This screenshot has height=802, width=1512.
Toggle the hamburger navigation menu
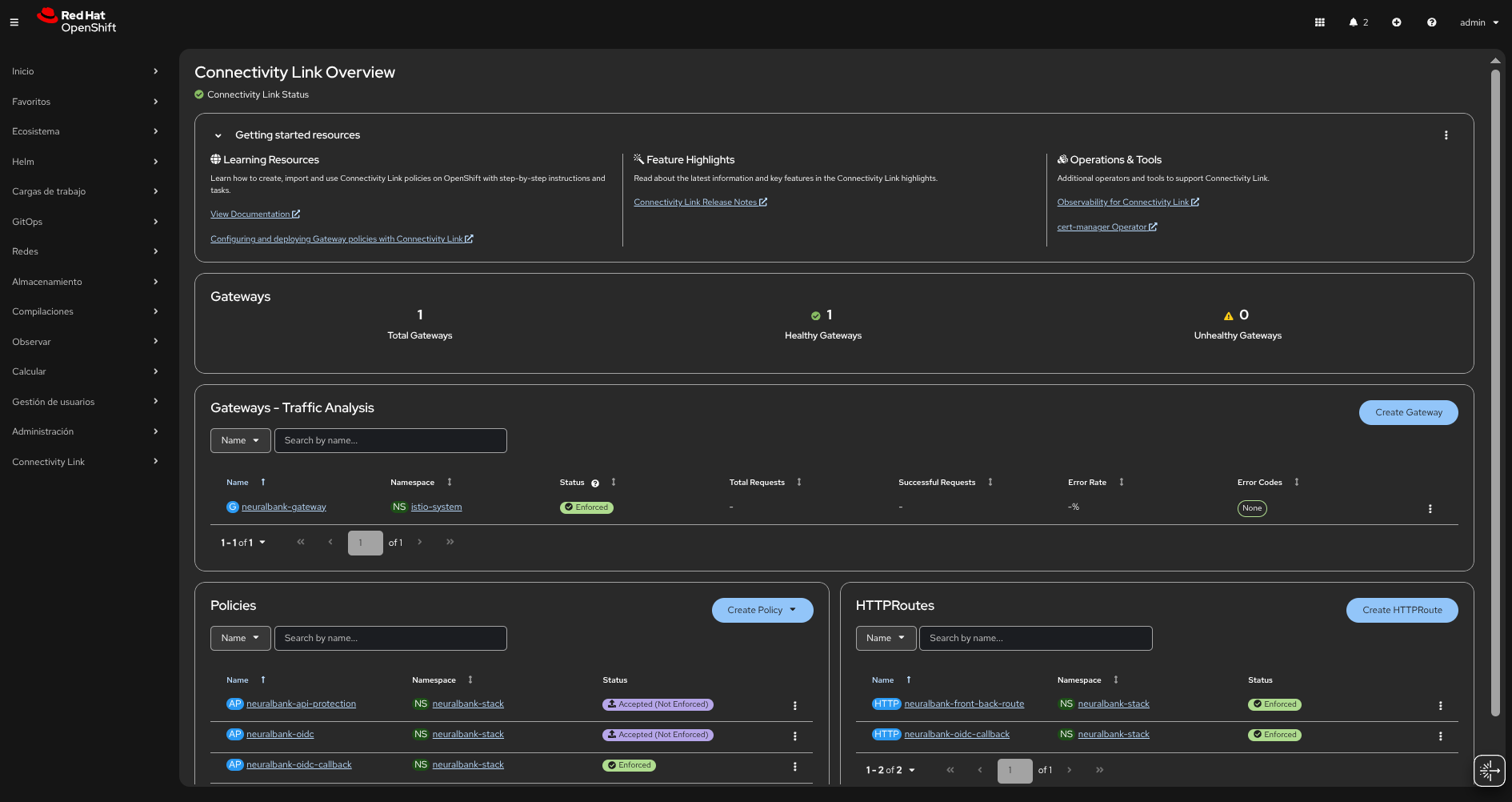click(x=14, y=22)
